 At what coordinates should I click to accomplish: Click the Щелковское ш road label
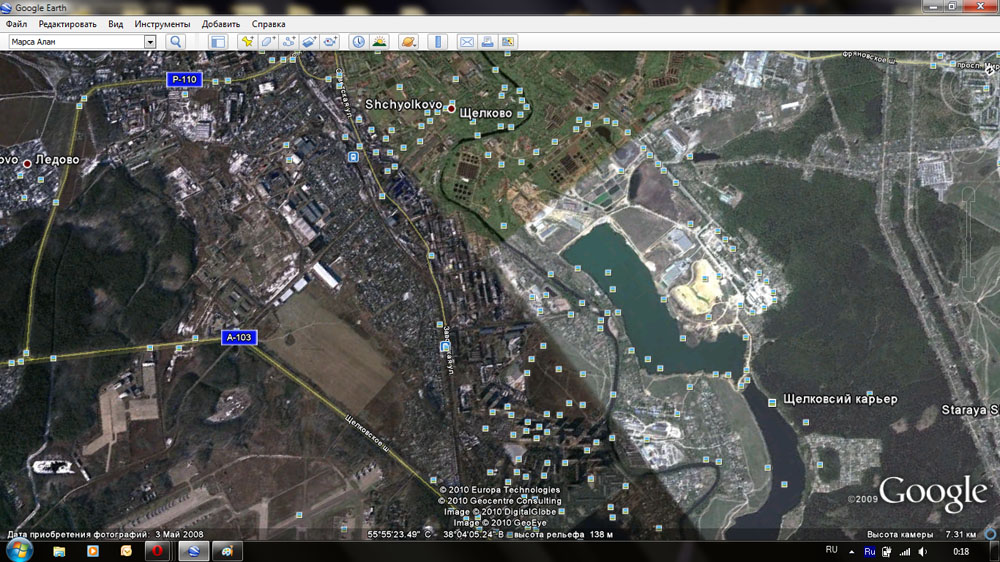point(367,434)
